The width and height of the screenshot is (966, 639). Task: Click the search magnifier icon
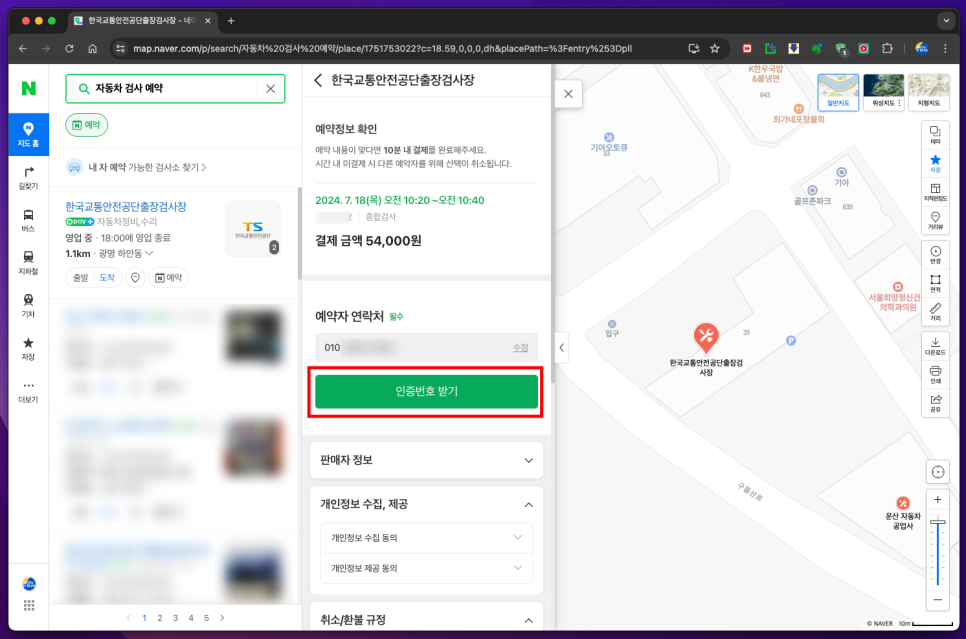84,89
